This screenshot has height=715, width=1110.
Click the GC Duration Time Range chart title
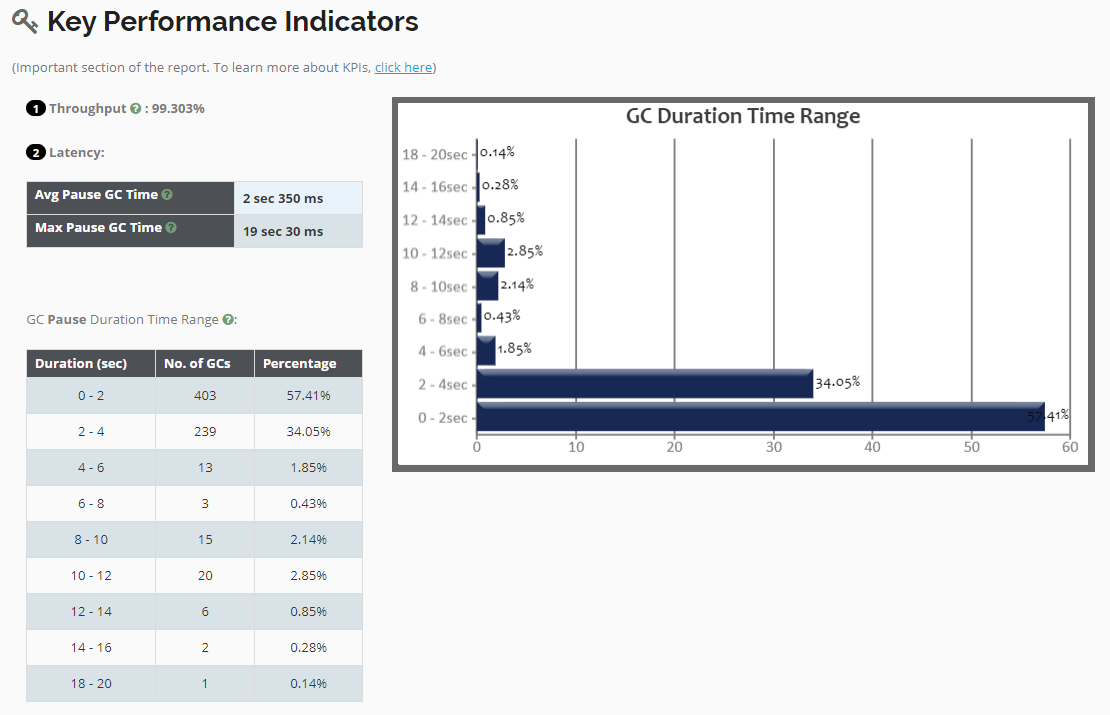pyautogui.click(x=742, y=116)
